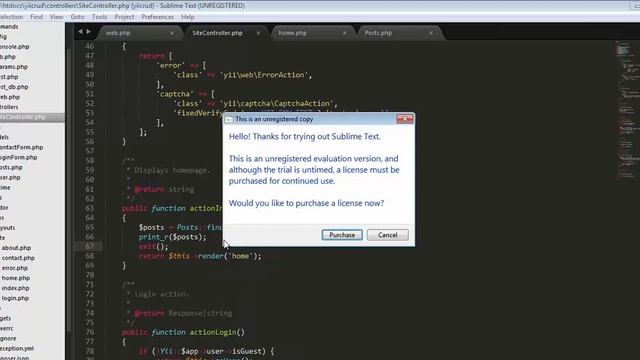Select the highlighted SiteController.php sidebar item
640x360 pixels.
(x=32, y=117)
